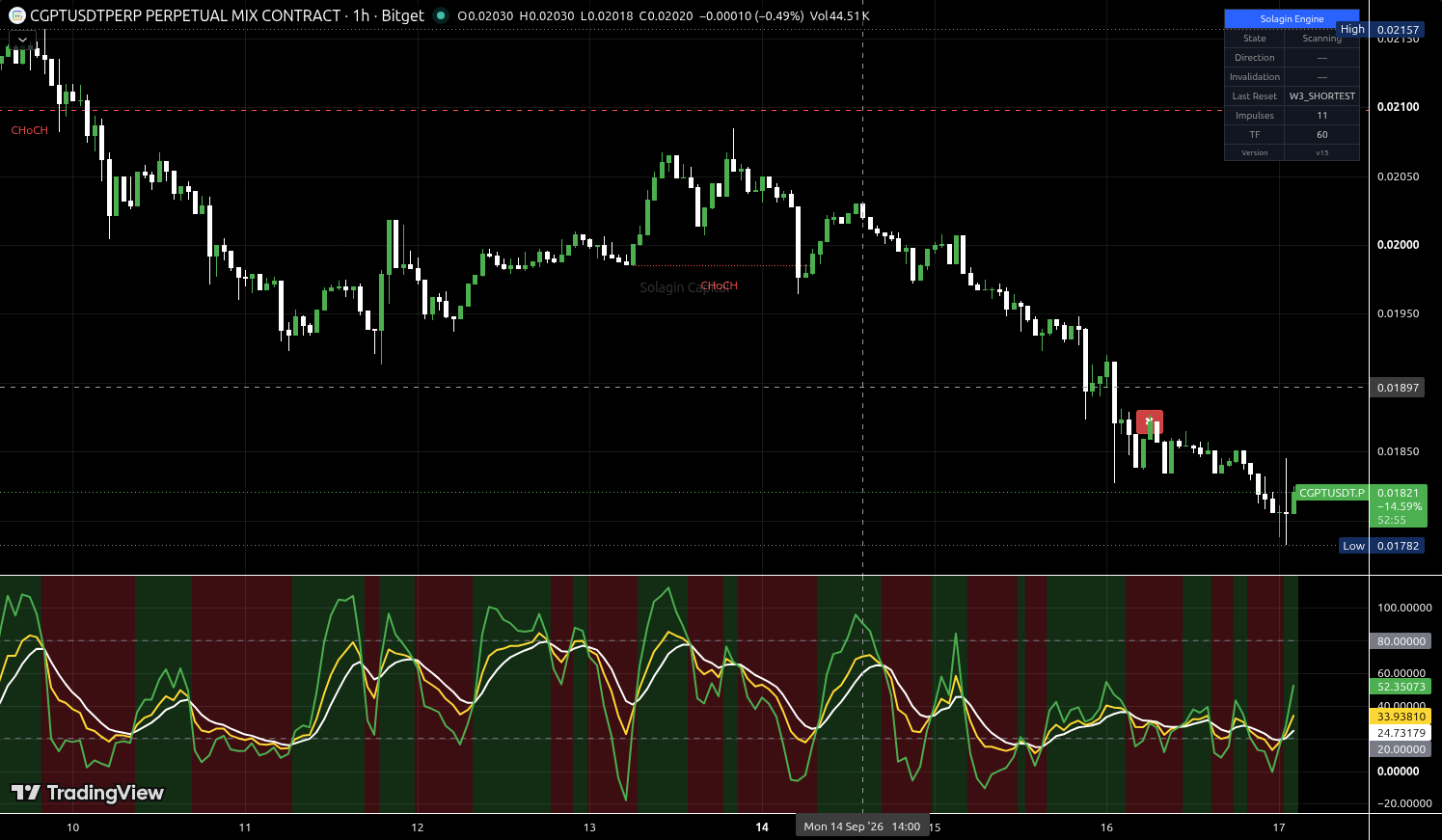Click the date label 16 on the time axis
This screenshot has width=1442, height=840.
click(x=1106, y=827)
